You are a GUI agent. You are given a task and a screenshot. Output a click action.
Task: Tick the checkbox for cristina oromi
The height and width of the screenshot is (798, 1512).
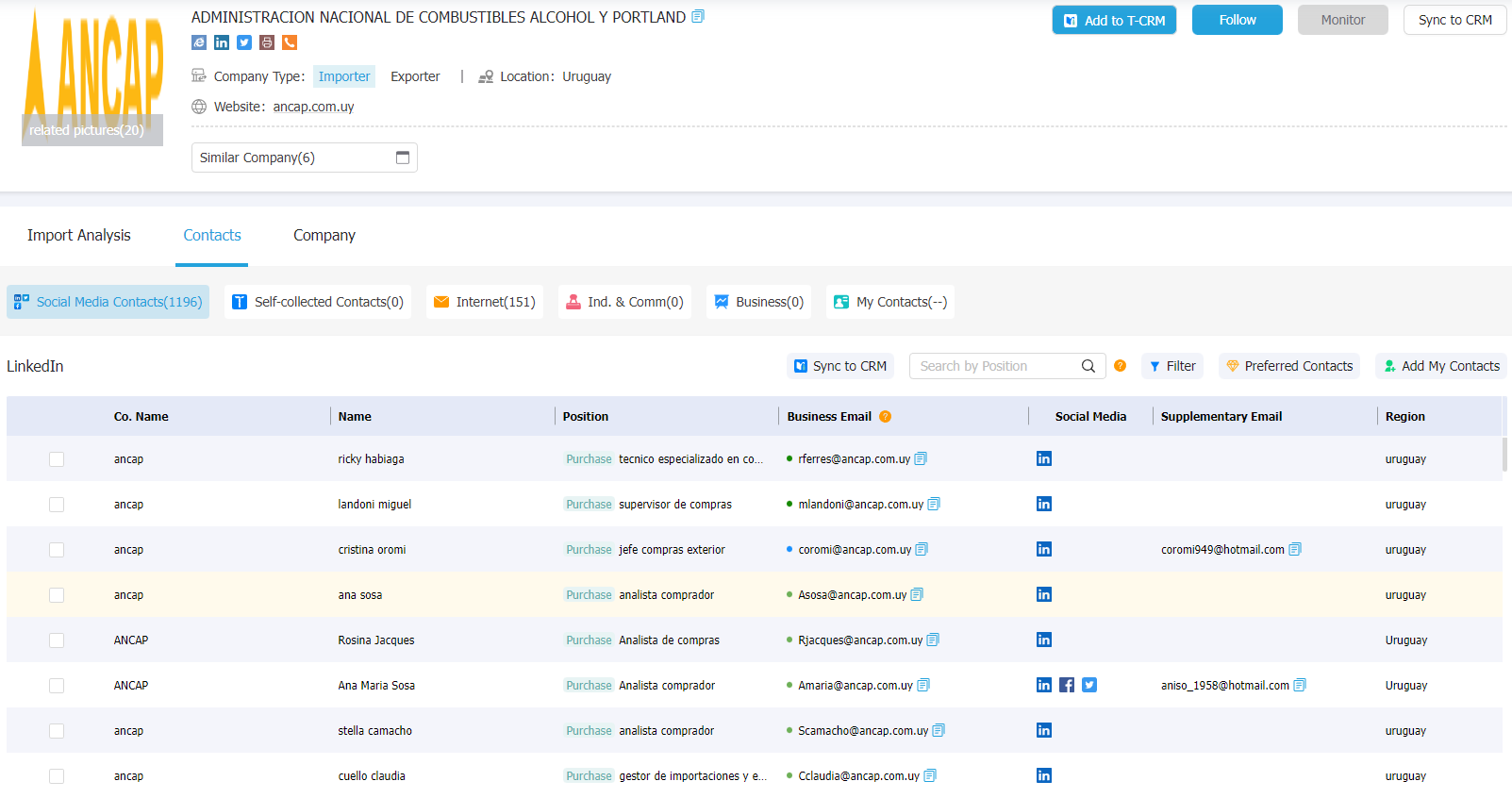coord(57,550)
